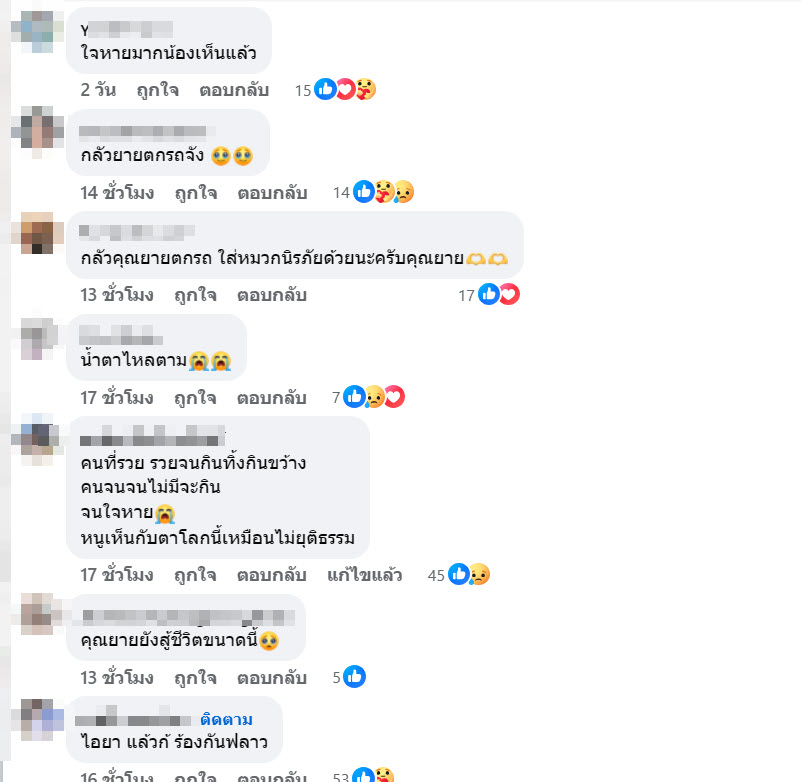Image resolution: width=801 pixels, height=782 pixels.
Task: Reply to the comment 'คุณยายยังสู้ชีวิตขนาดนี้'
Action: click(272, 678)
